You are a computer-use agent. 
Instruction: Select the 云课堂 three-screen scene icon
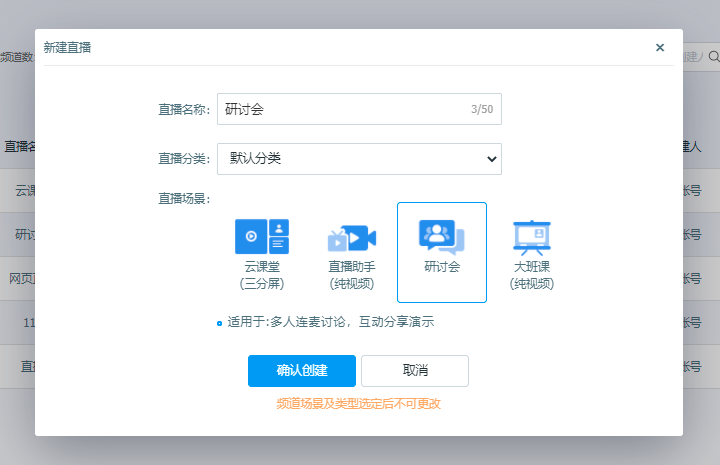coord(262,236)
